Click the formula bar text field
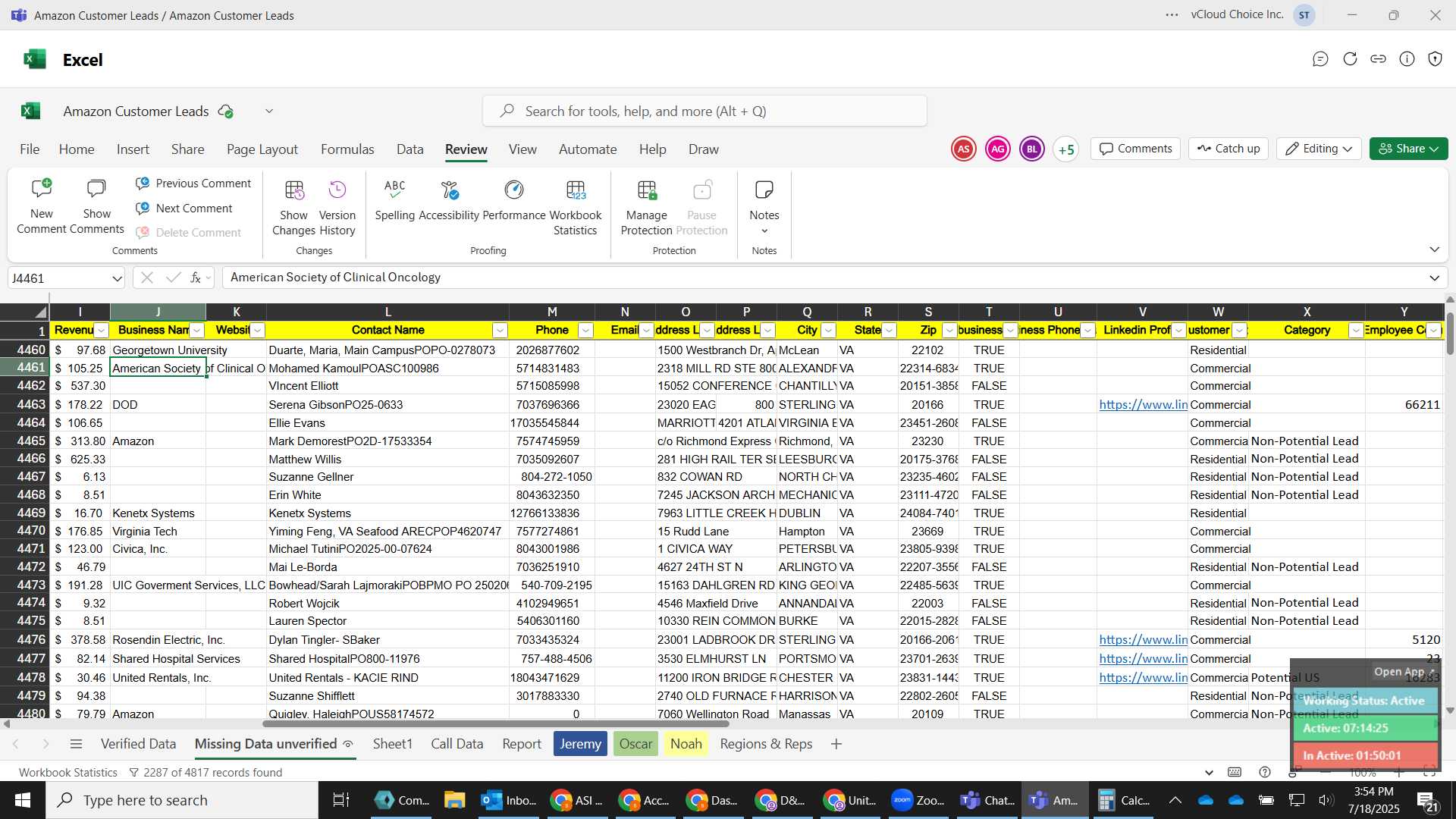The image size is (1456, 819). click(823, 278)
